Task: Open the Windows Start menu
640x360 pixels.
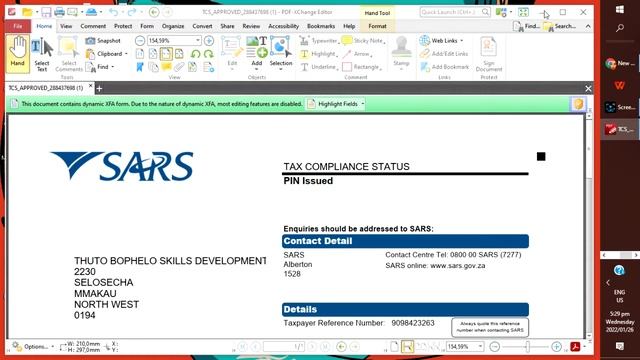Action: pos(619,9)
